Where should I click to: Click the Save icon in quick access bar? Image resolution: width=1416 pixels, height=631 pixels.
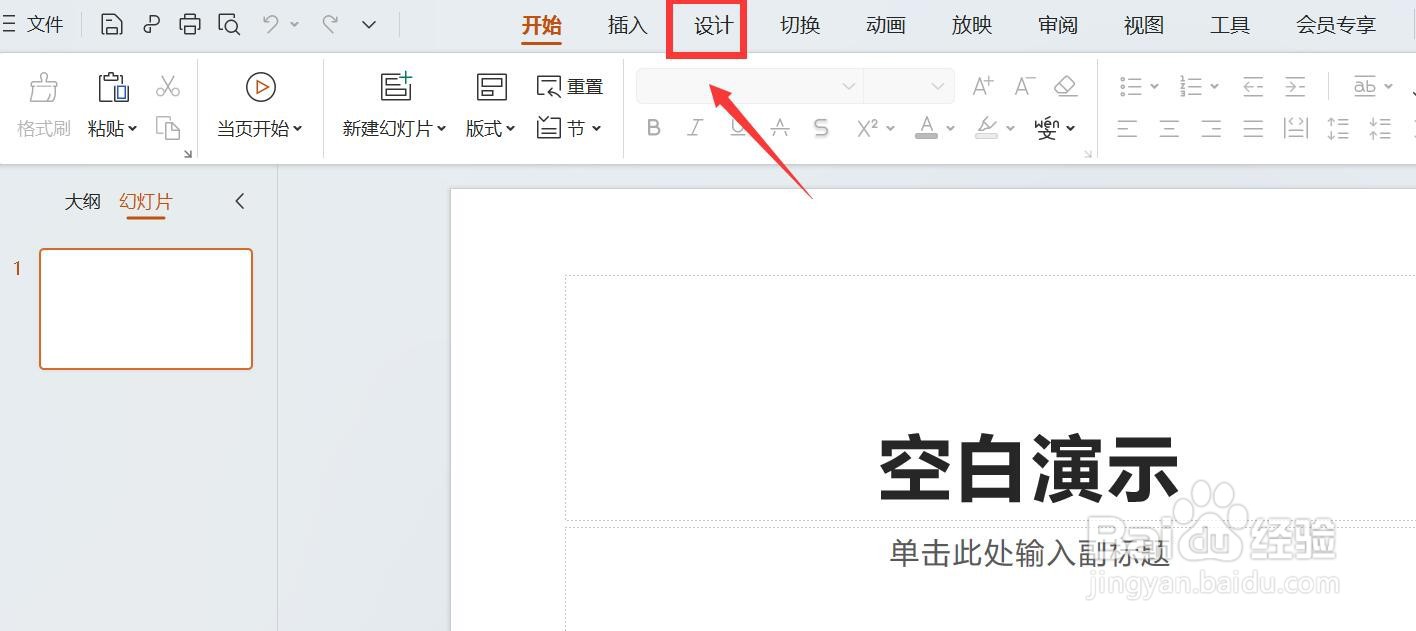point(112,25)
